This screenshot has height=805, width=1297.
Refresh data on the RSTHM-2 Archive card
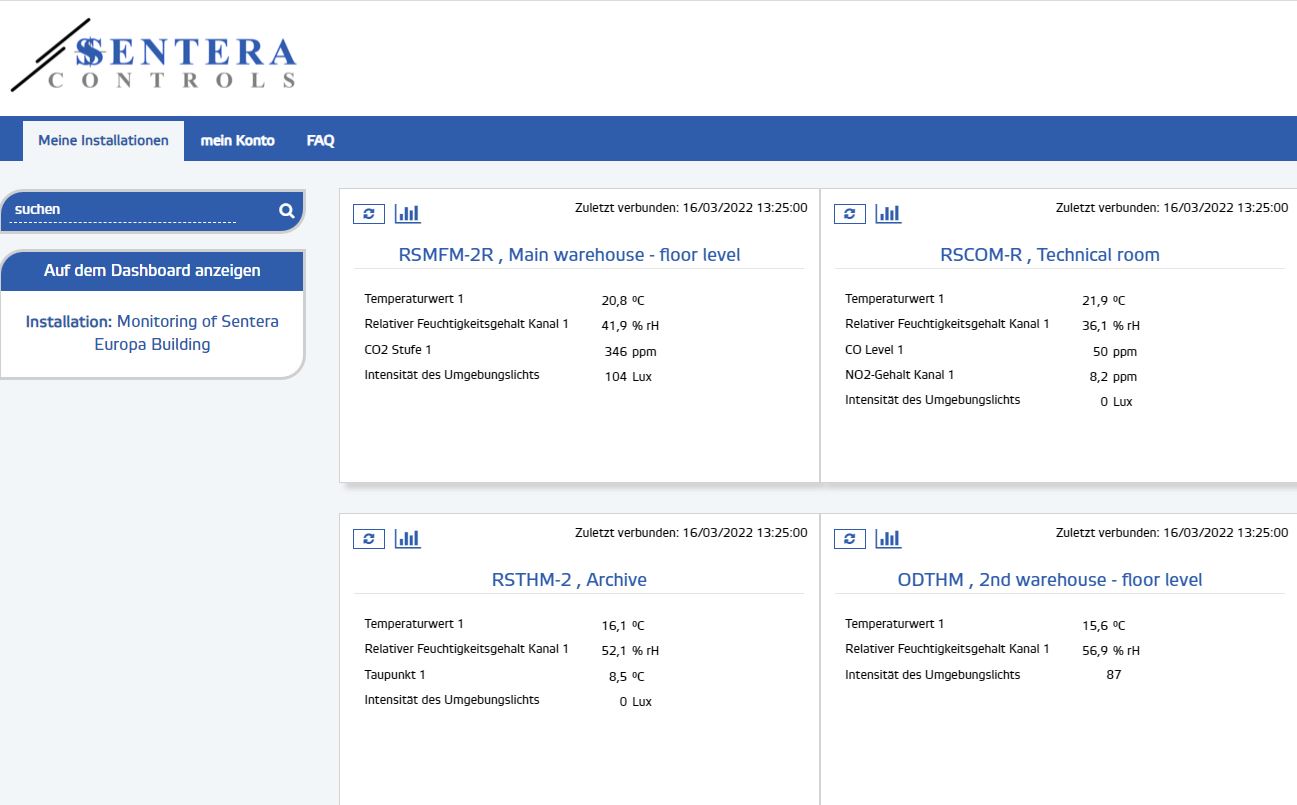click(x=369, y=538)
